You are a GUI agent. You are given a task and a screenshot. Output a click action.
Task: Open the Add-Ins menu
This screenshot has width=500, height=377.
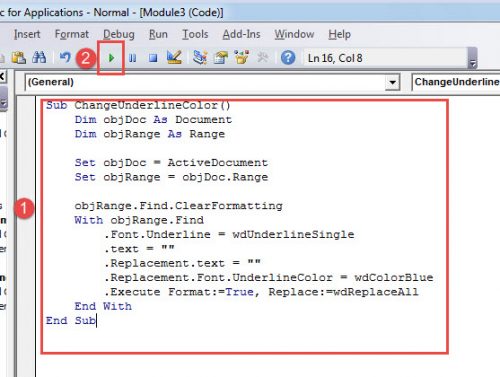point(241,34)
